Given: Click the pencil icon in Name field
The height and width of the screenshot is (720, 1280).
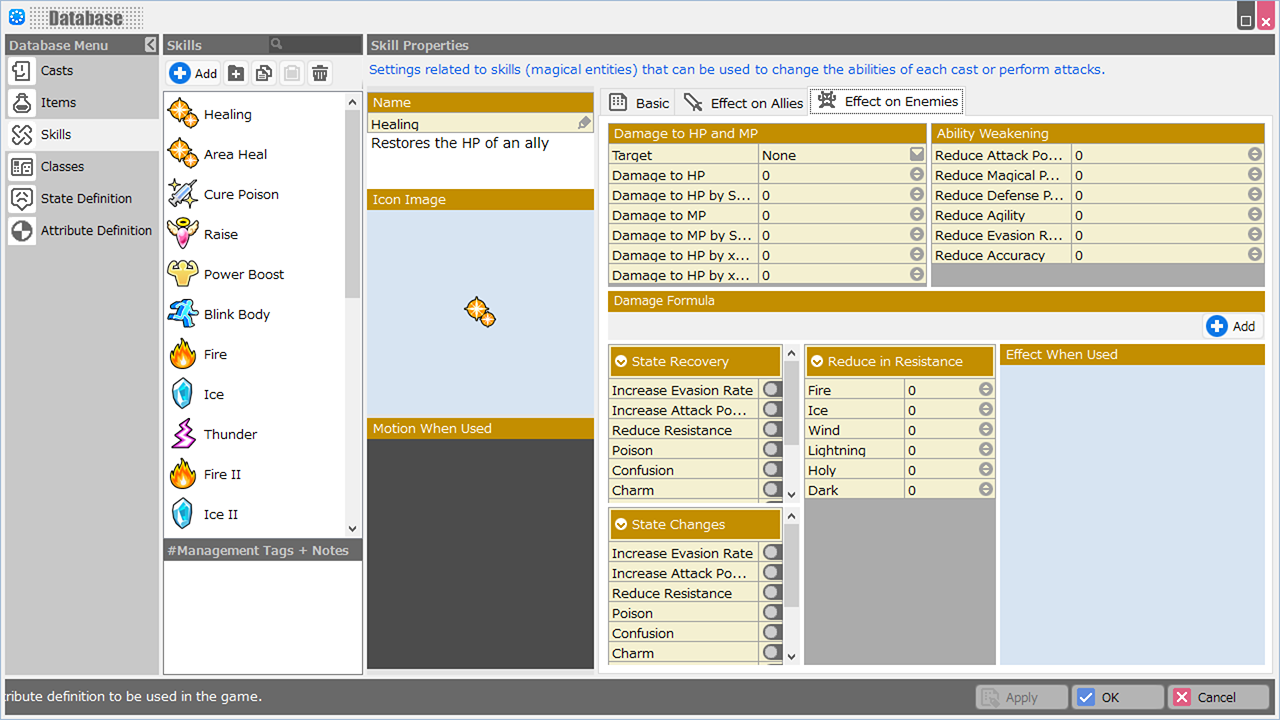Looking at the screenshot, I should [x=584, y=123].
